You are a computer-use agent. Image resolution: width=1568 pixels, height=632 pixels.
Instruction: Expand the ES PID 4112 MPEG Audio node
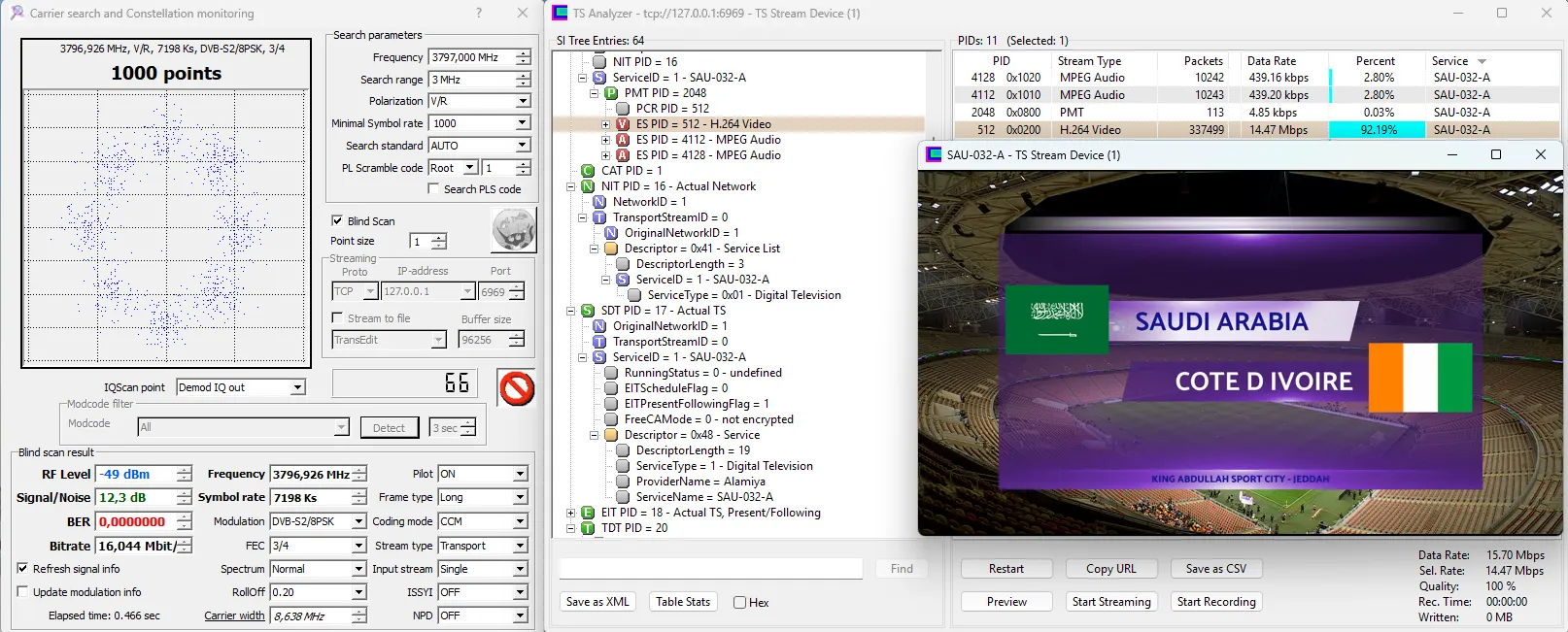click(x=606, y=140)
